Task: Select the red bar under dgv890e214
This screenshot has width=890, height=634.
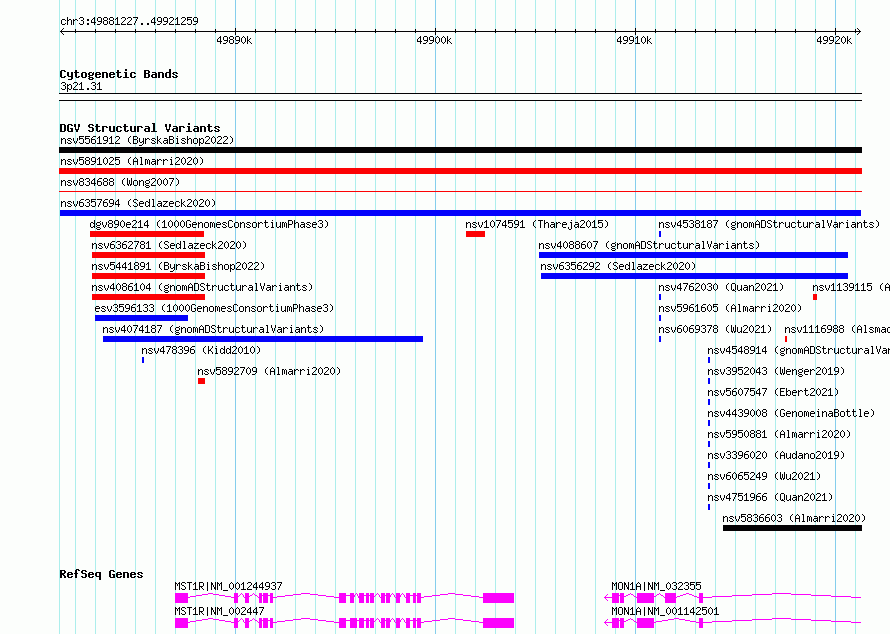Action: 147,234
